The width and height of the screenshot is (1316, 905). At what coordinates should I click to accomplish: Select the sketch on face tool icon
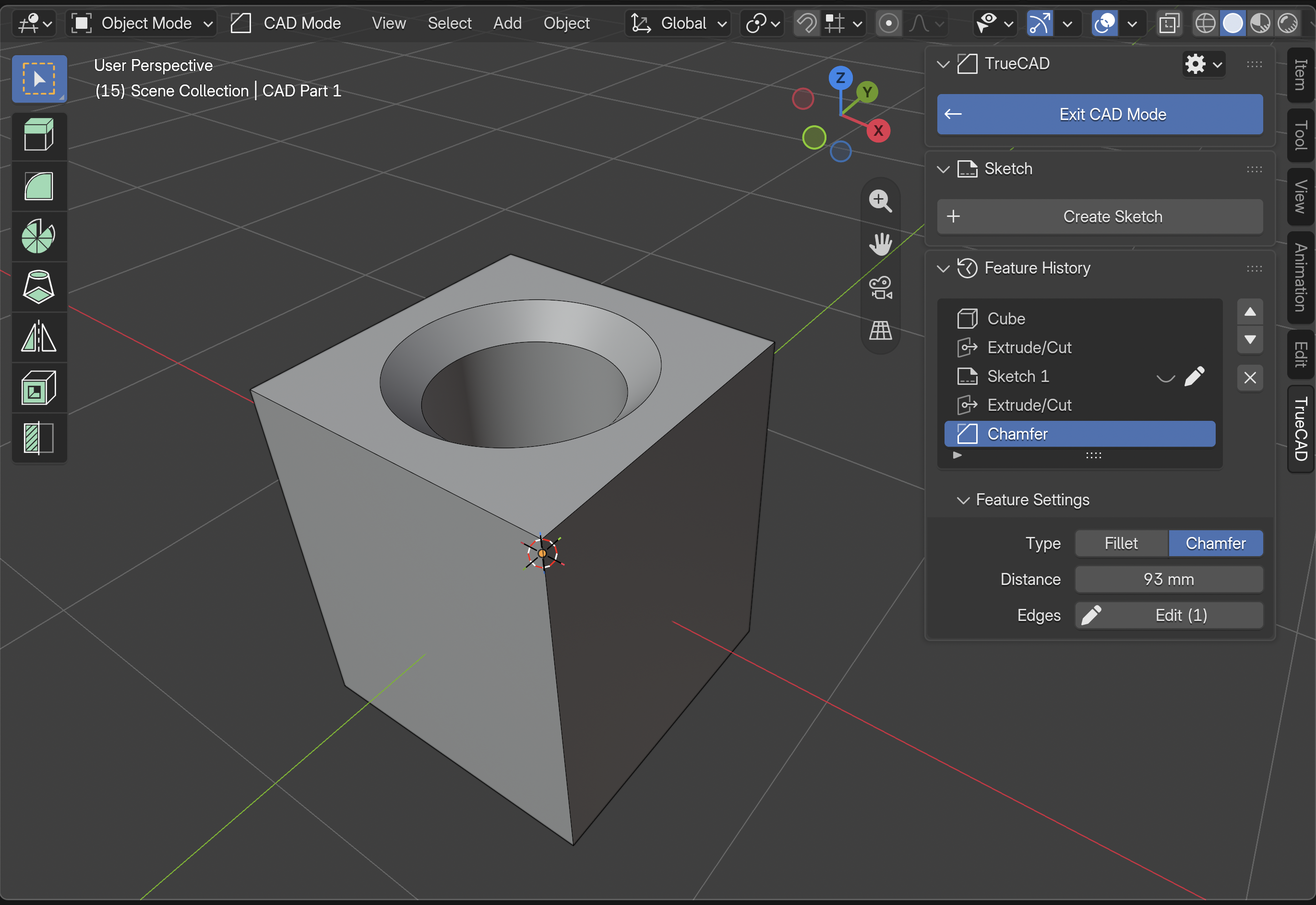click(x=39, y=388)
